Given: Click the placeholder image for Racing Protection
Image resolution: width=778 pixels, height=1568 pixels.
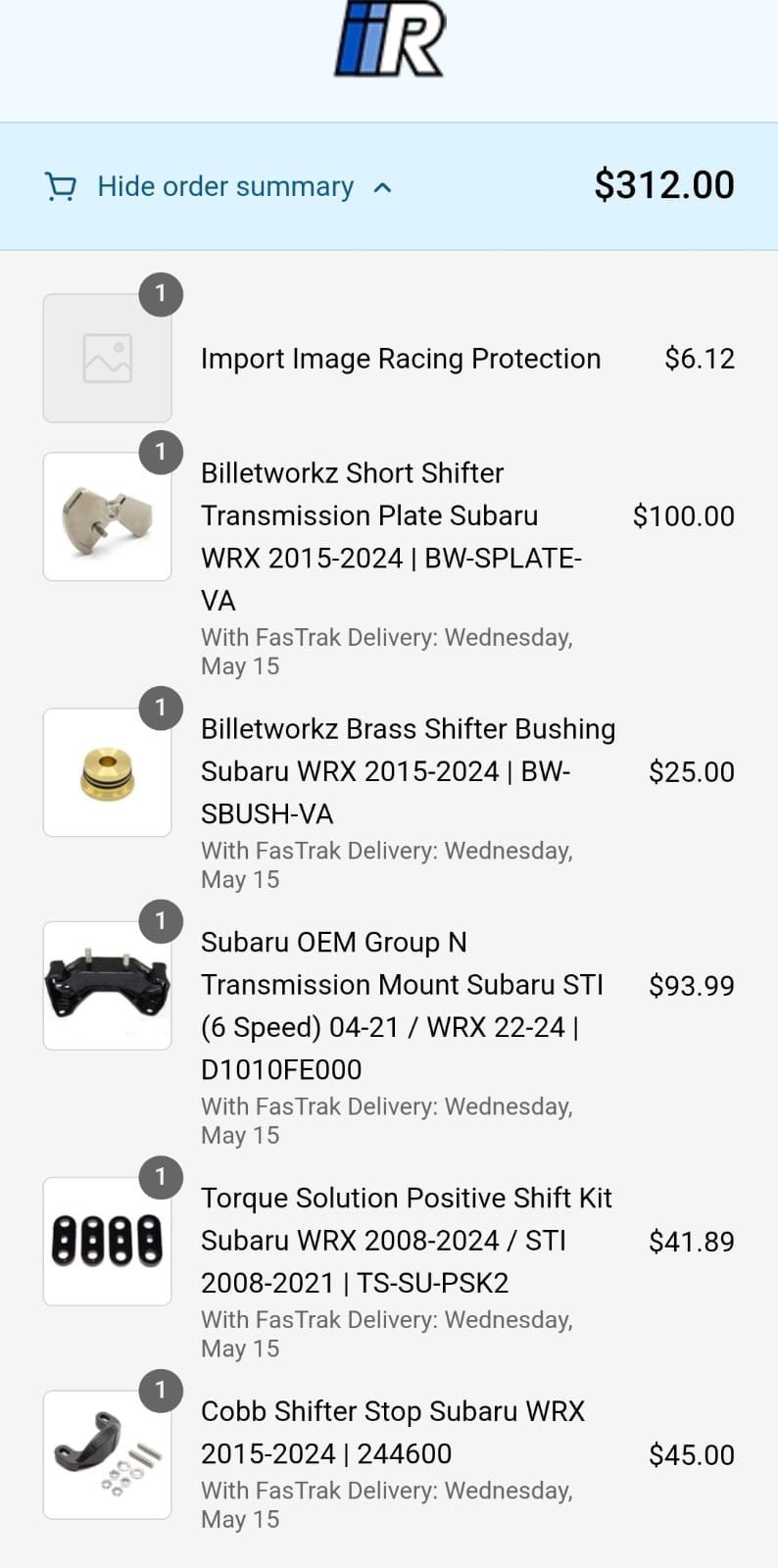Looking at the screenshot, I should [x=108, y=359].
